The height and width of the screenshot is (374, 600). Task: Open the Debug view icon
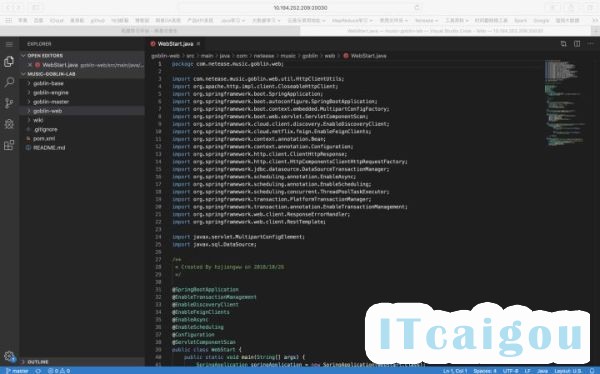tap(9, 124)
